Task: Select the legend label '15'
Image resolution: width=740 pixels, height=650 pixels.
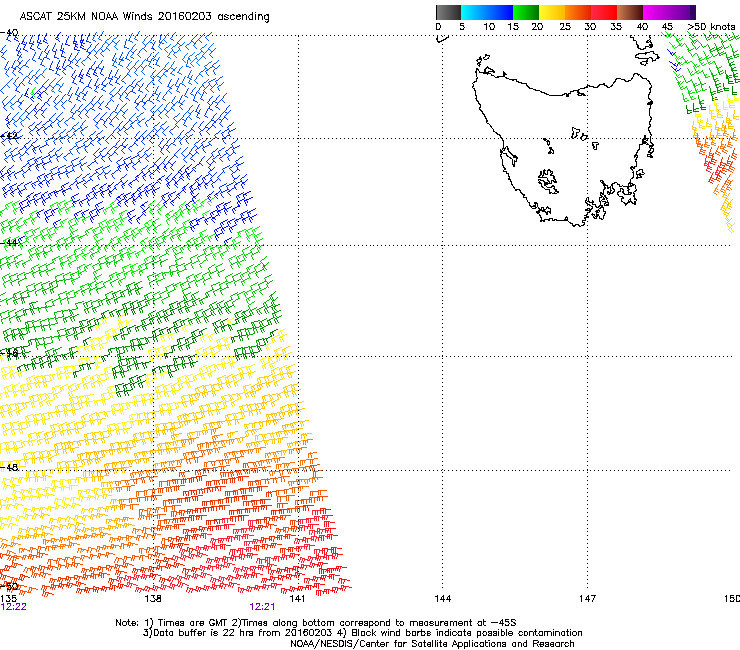Action: pyautogui.click(x=513, y=27)
